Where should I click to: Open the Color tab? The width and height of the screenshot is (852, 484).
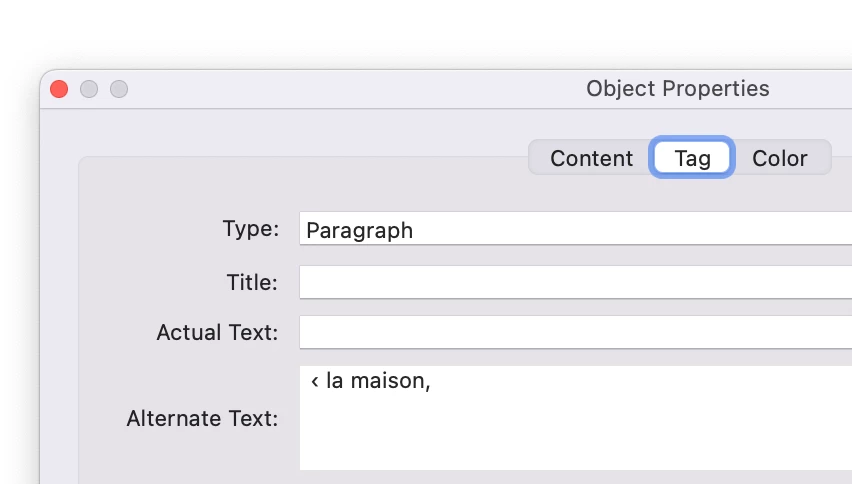(x=779, y=158)
